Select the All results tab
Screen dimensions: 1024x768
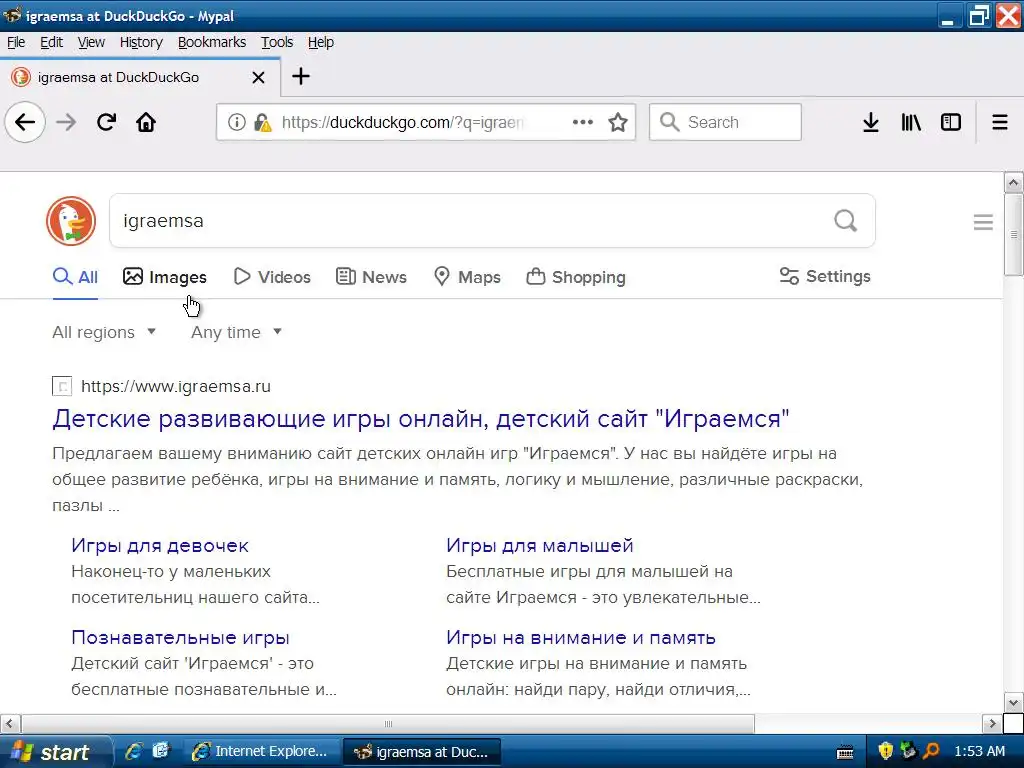[75, 277]
